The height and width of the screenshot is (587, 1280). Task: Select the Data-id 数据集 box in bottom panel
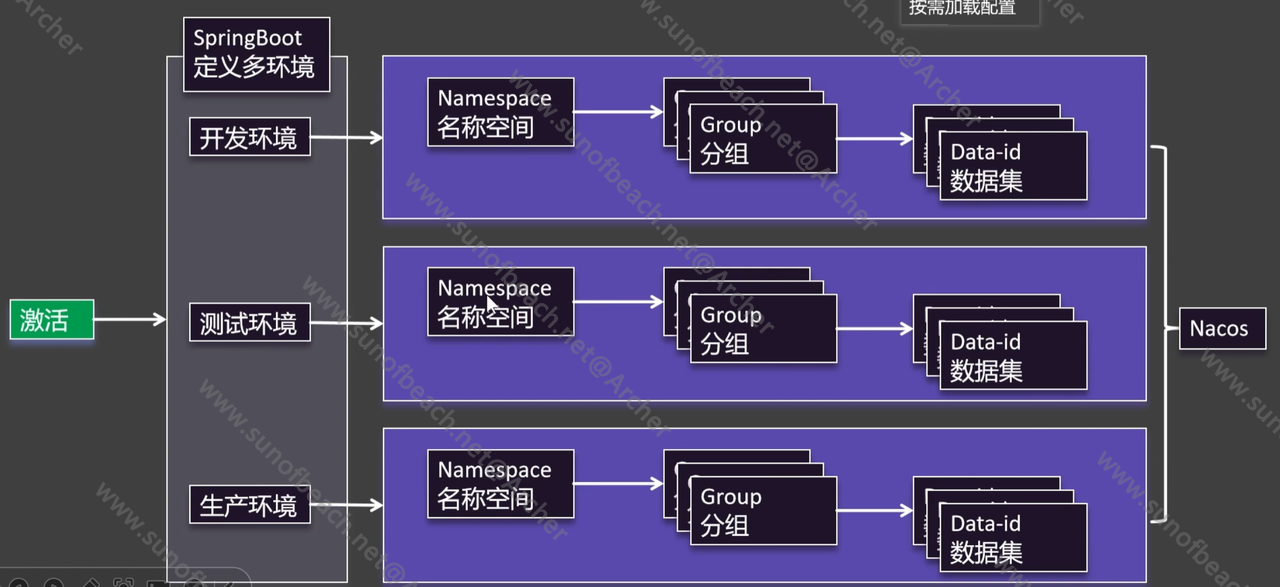pyautogui.click(x=1012, y=538)
